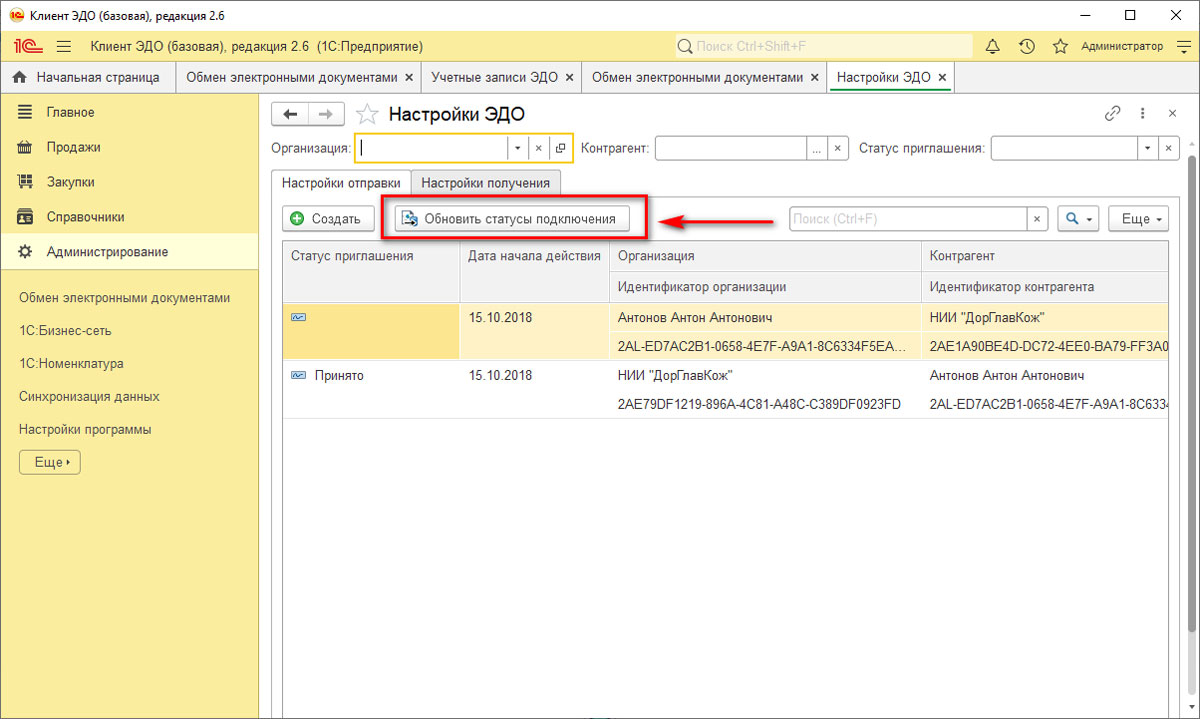The height and width of the screenshot is (719, 1200).
Task: Clear the table search field
Action: tap(1038, 218)
